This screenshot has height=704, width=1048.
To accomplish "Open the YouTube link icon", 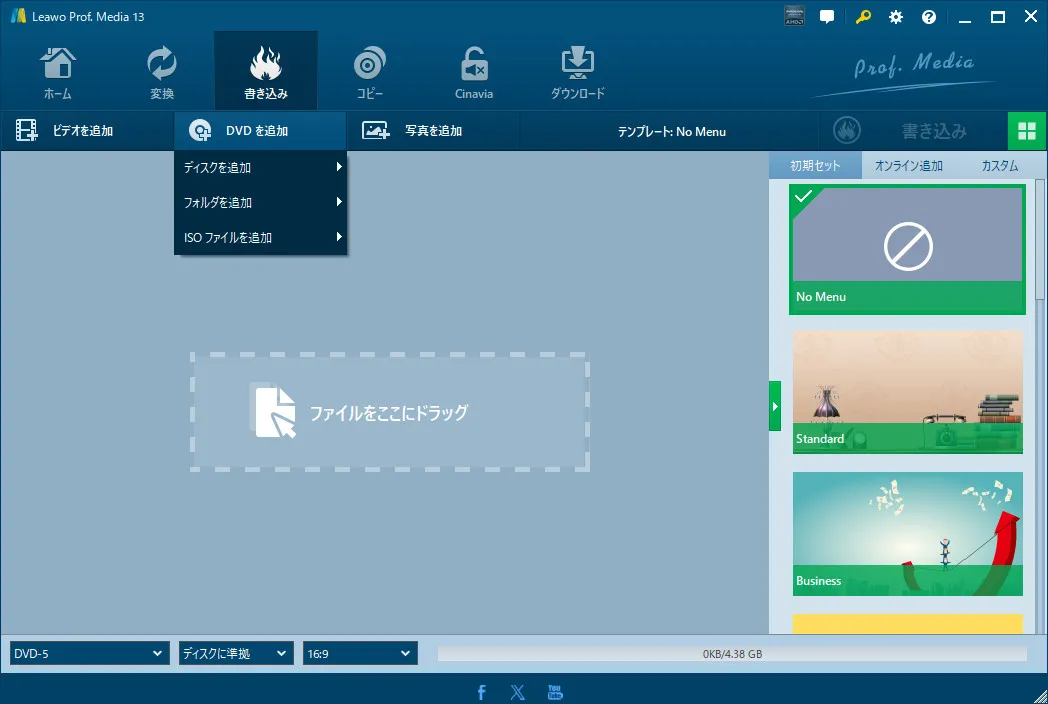I will 555,692.
